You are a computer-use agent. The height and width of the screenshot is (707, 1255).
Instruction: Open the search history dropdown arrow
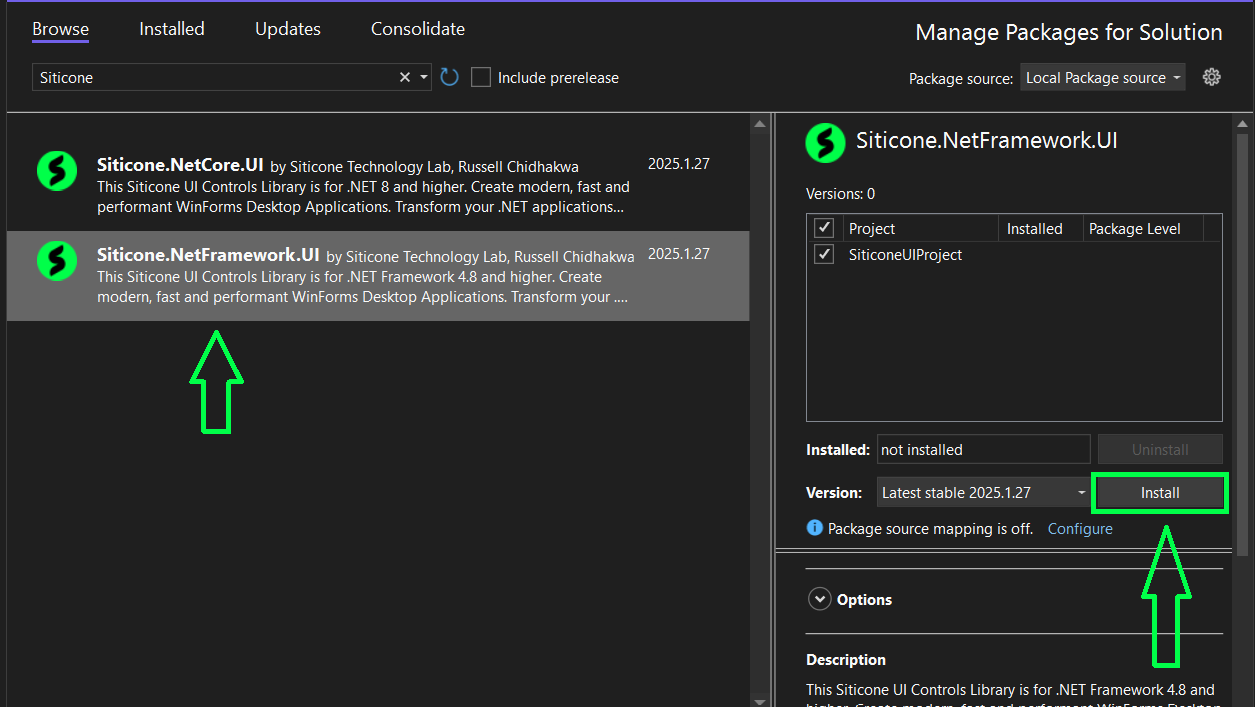click(x=424, y=77)
